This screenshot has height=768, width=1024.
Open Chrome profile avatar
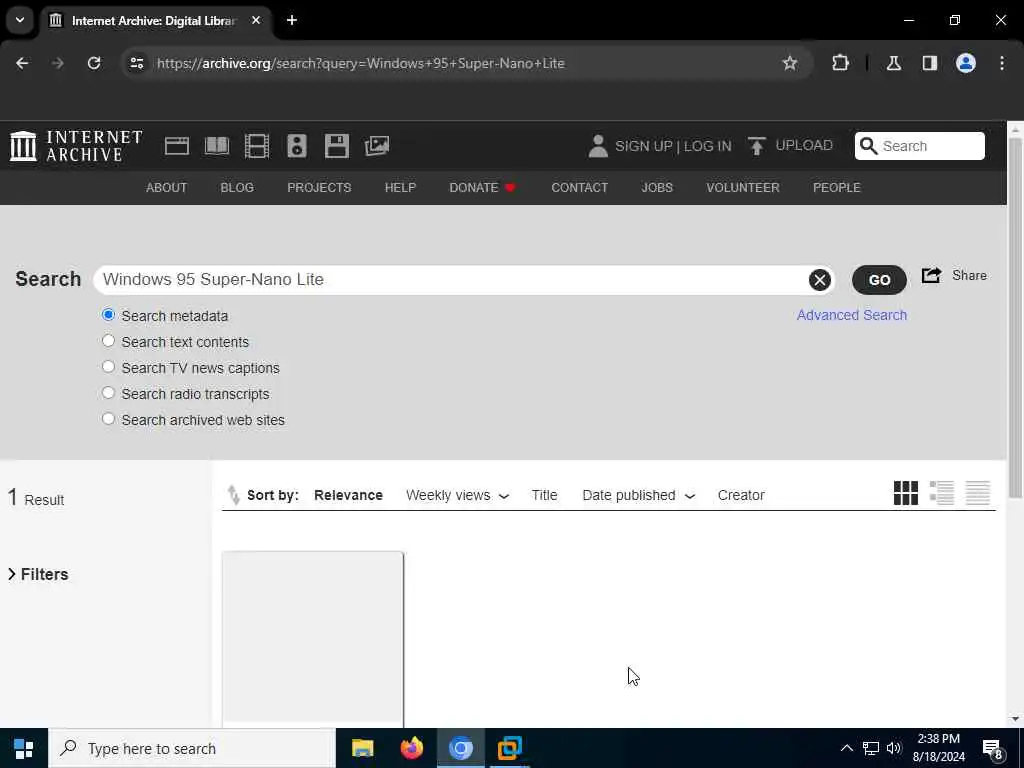point(966,63)
